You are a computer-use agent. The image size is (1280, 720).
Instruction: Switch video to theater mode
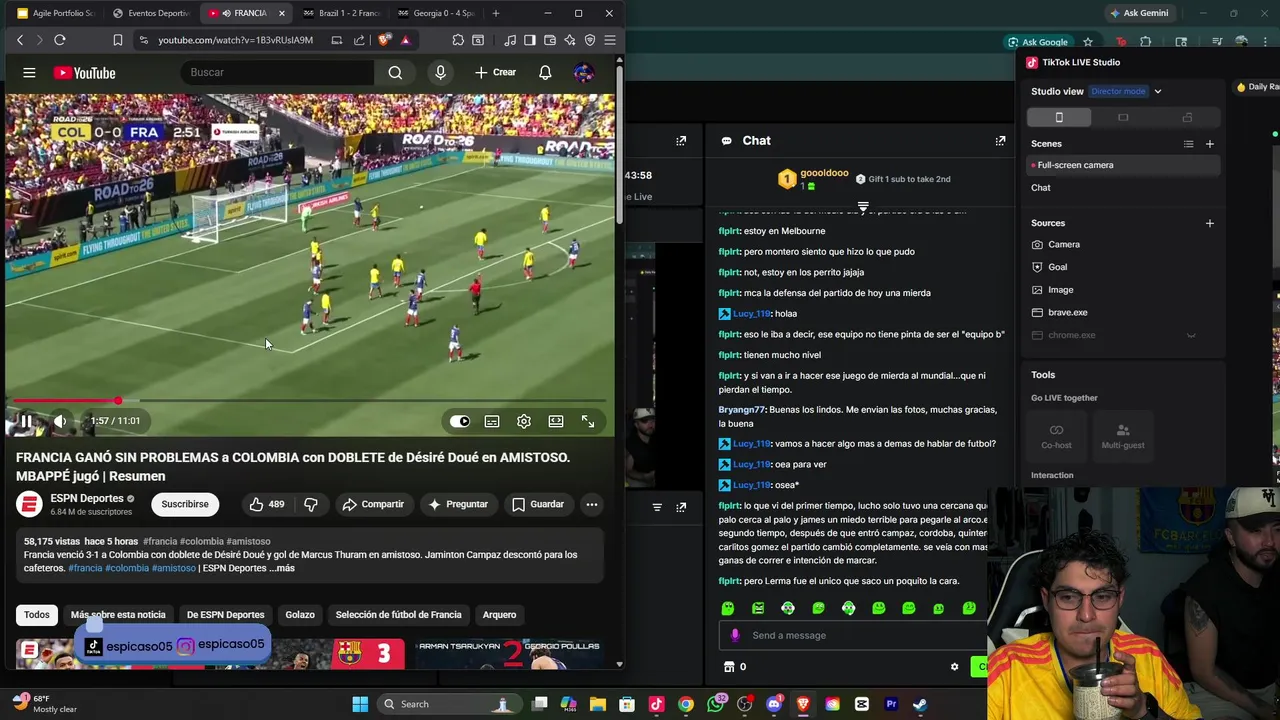click(556, 421)
